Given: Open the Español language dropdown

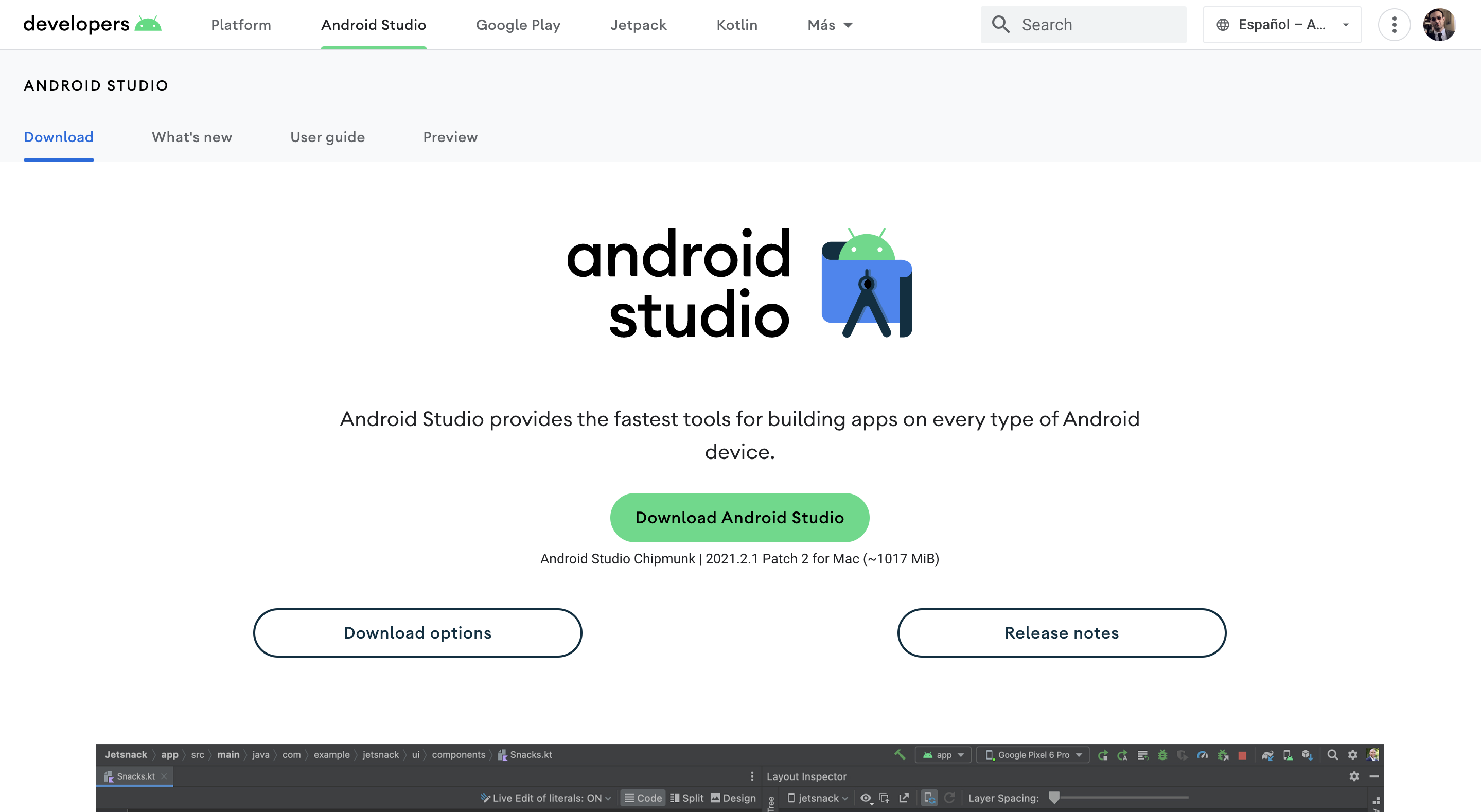Looking at the screenshot, I should [x=1282, y=25].
